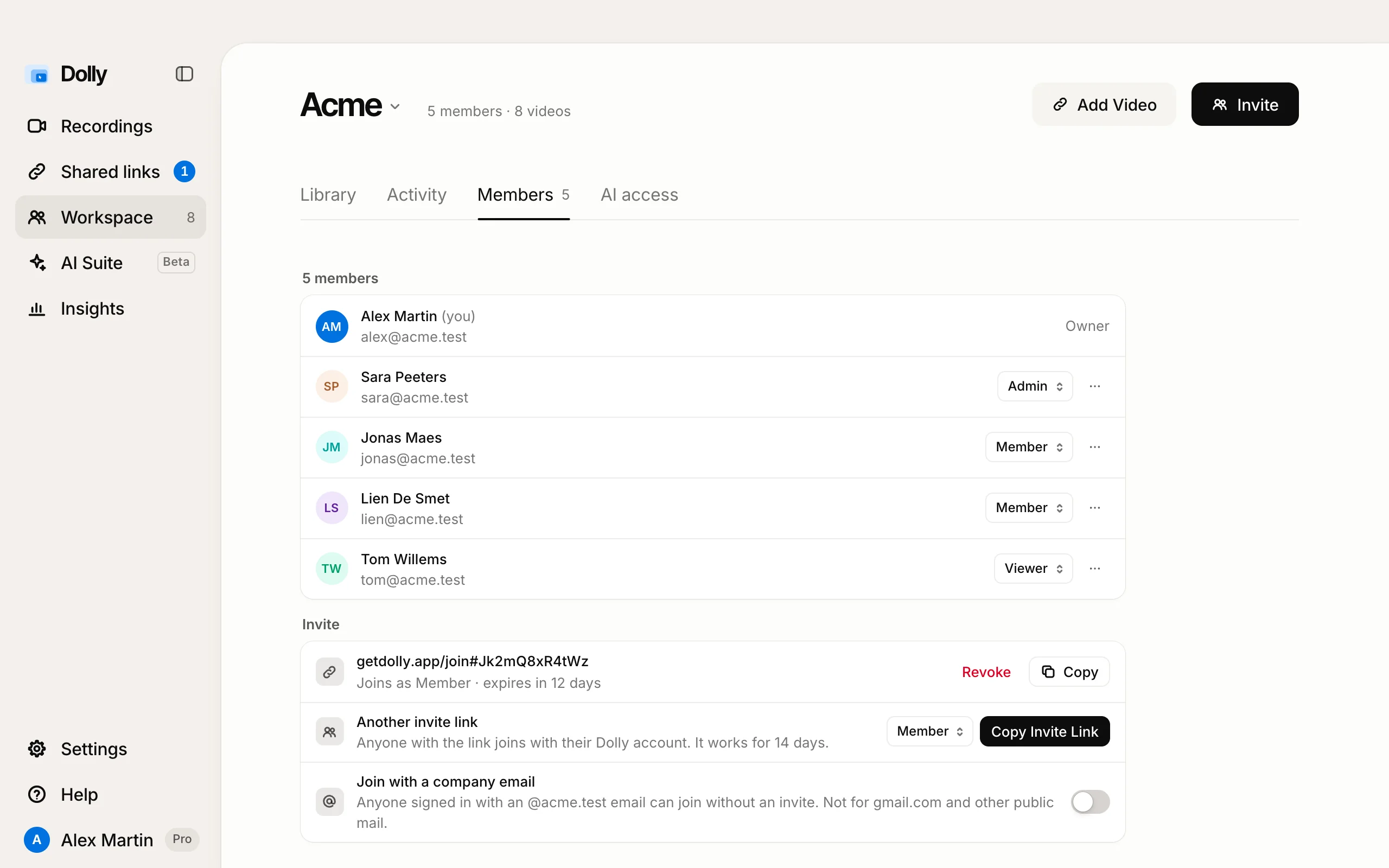Open the invite link Member role dropdown

click(x=929, y=731)
